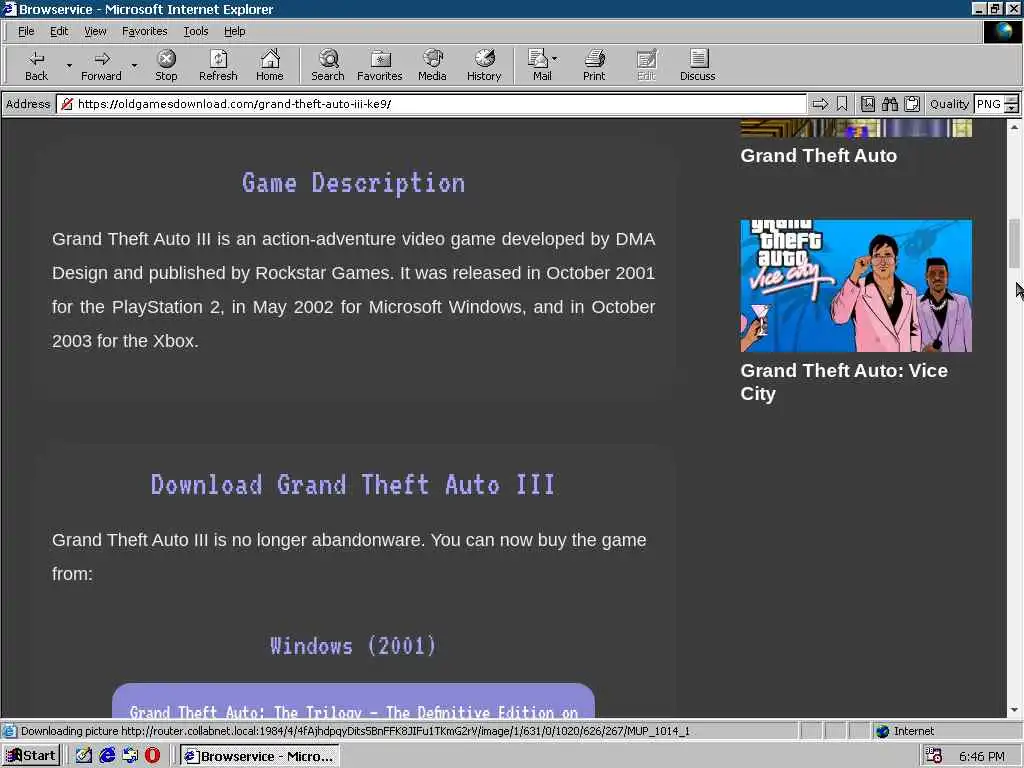Print the current page
The width and height of the screenshot is (1024, 768).
[x=594, y=66]
